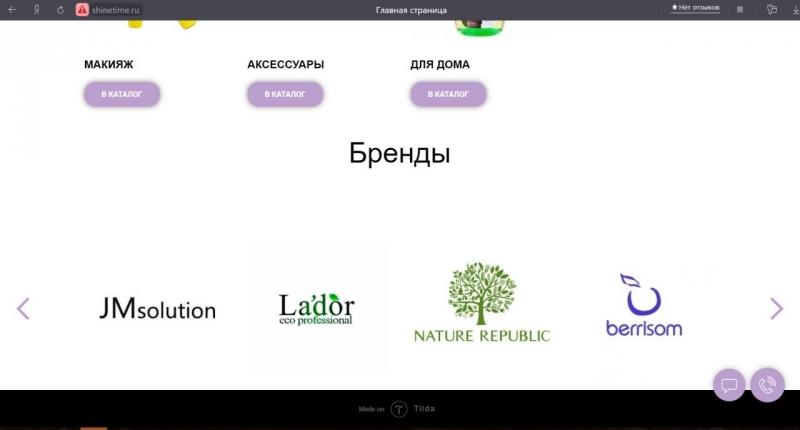
Task: Click the АКСЕССУАРЫ category heading
Action: [x=286, y=64]
